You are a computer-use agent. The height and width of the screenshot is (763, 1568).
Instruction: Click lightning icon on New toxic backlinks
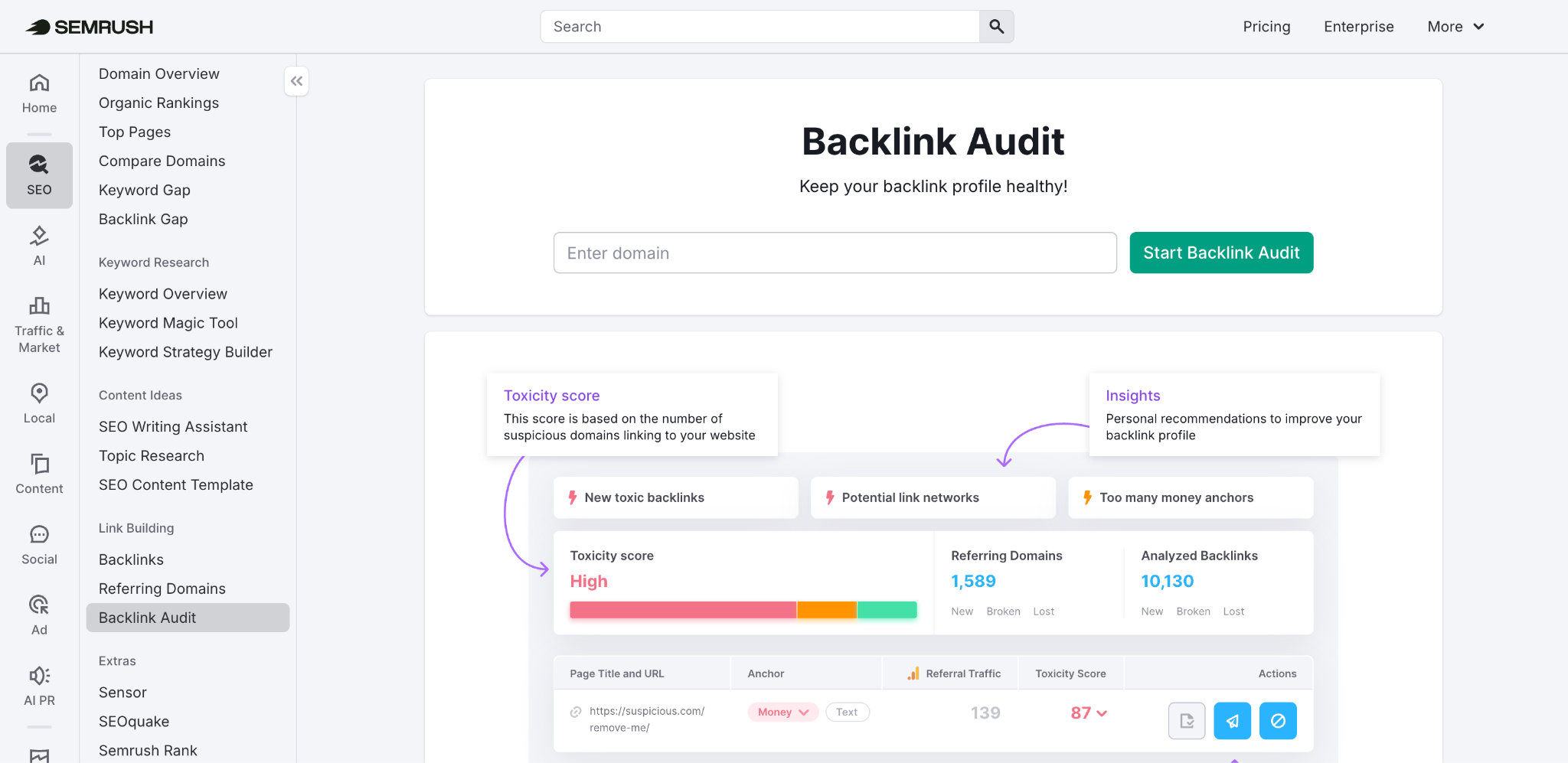pos(573,497)
